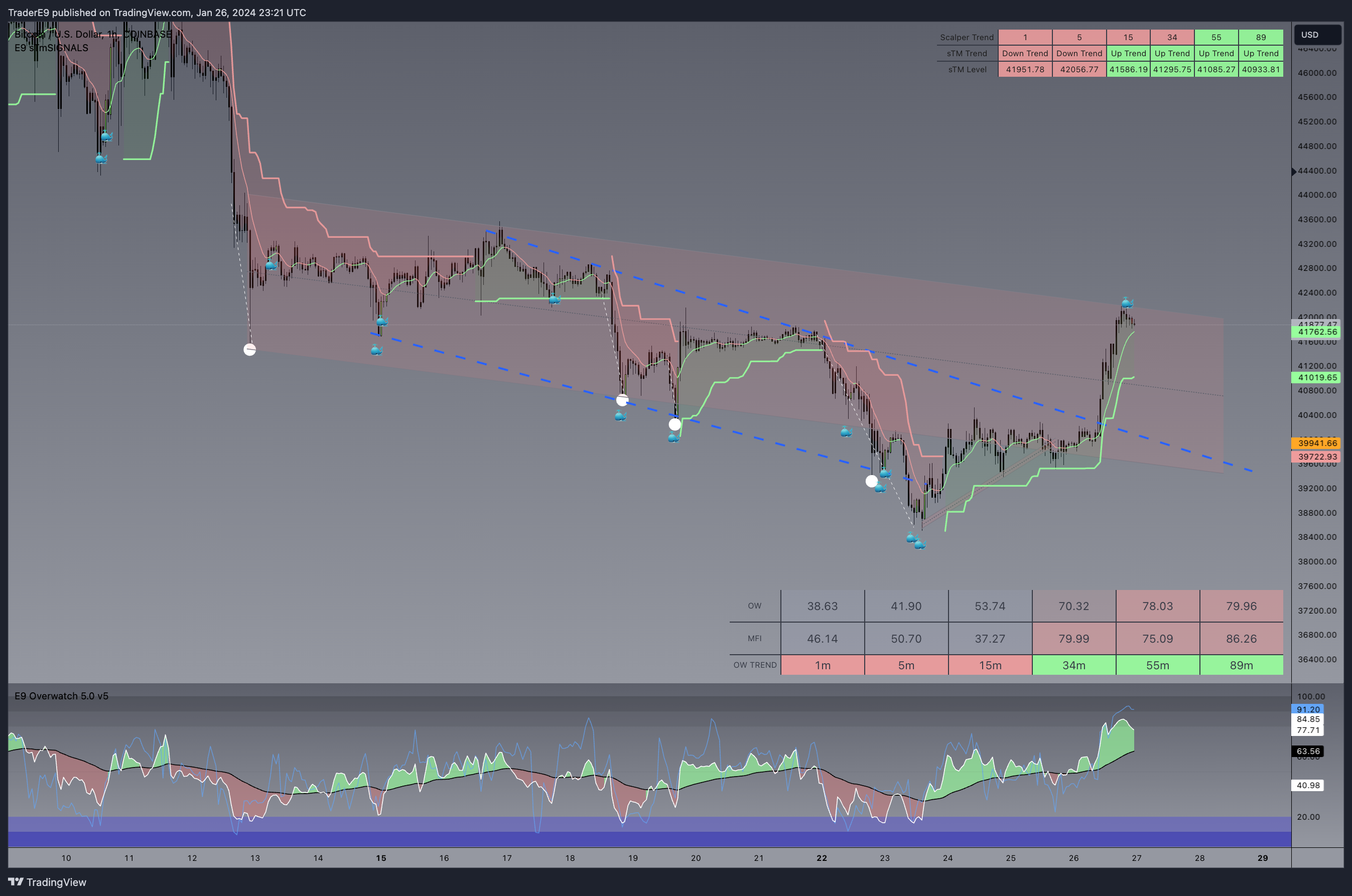The height and width of the screenshot is (896, 1352).
Task: Click the Bitcoin / U.S. Dollar chart title
Action: point(93,34)
